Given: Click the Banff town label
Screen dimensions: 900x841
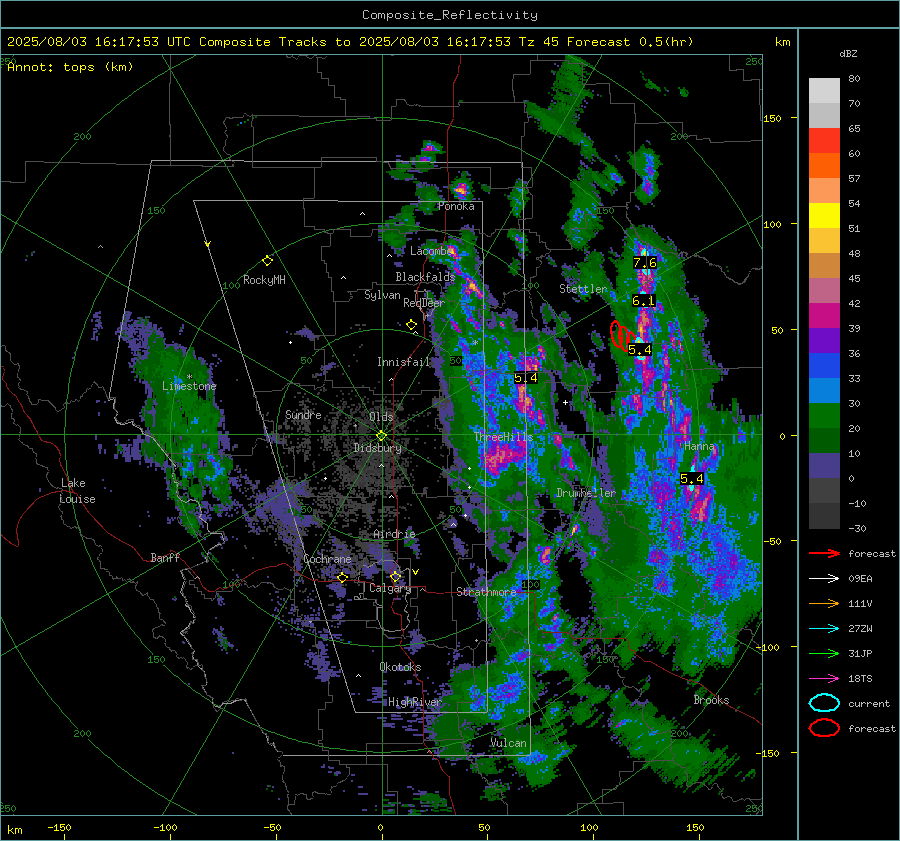Looking at the screenshot, I should tap(165, 557).
